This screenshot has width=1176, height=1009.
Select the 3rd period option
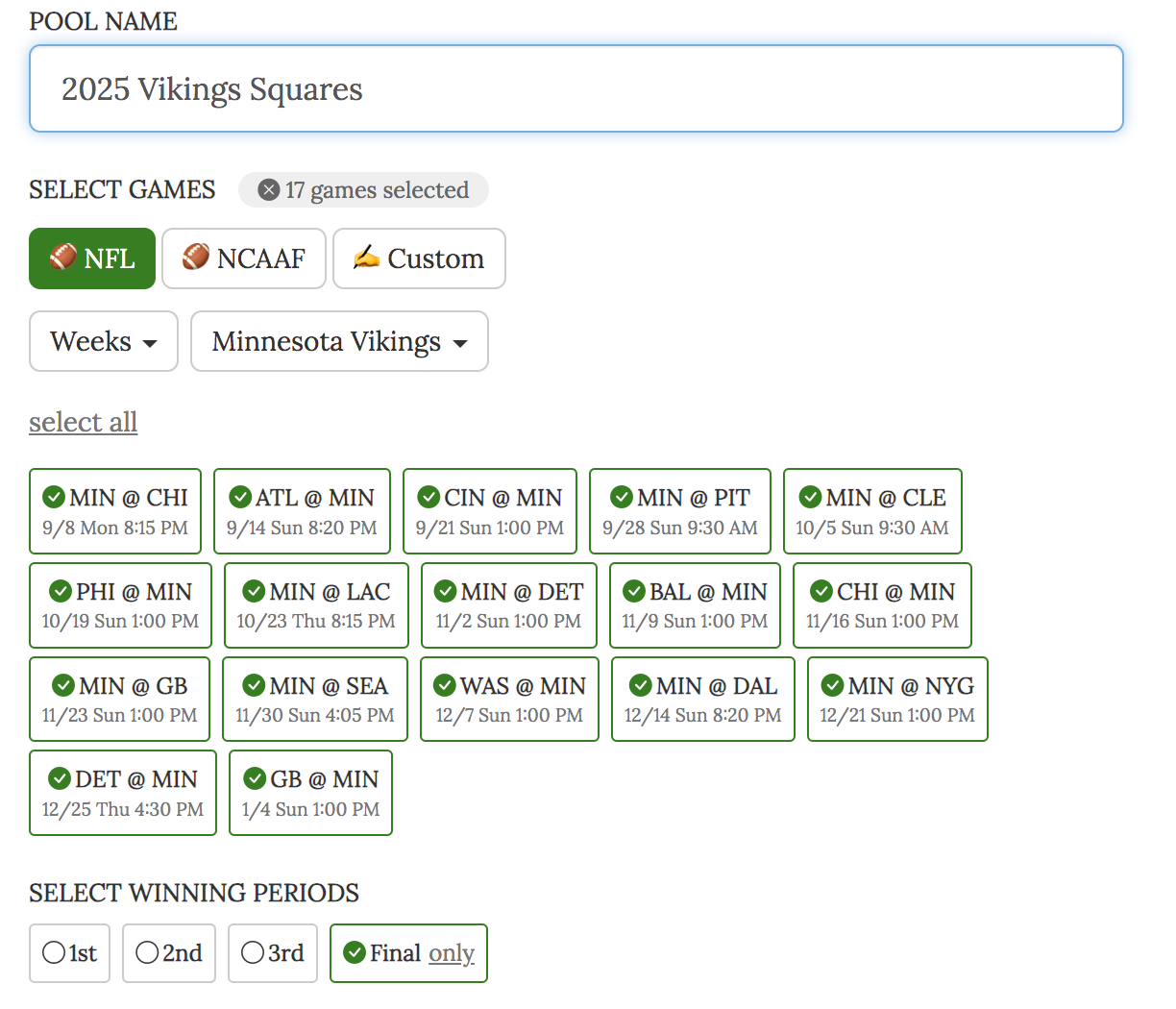click(273, 953)
